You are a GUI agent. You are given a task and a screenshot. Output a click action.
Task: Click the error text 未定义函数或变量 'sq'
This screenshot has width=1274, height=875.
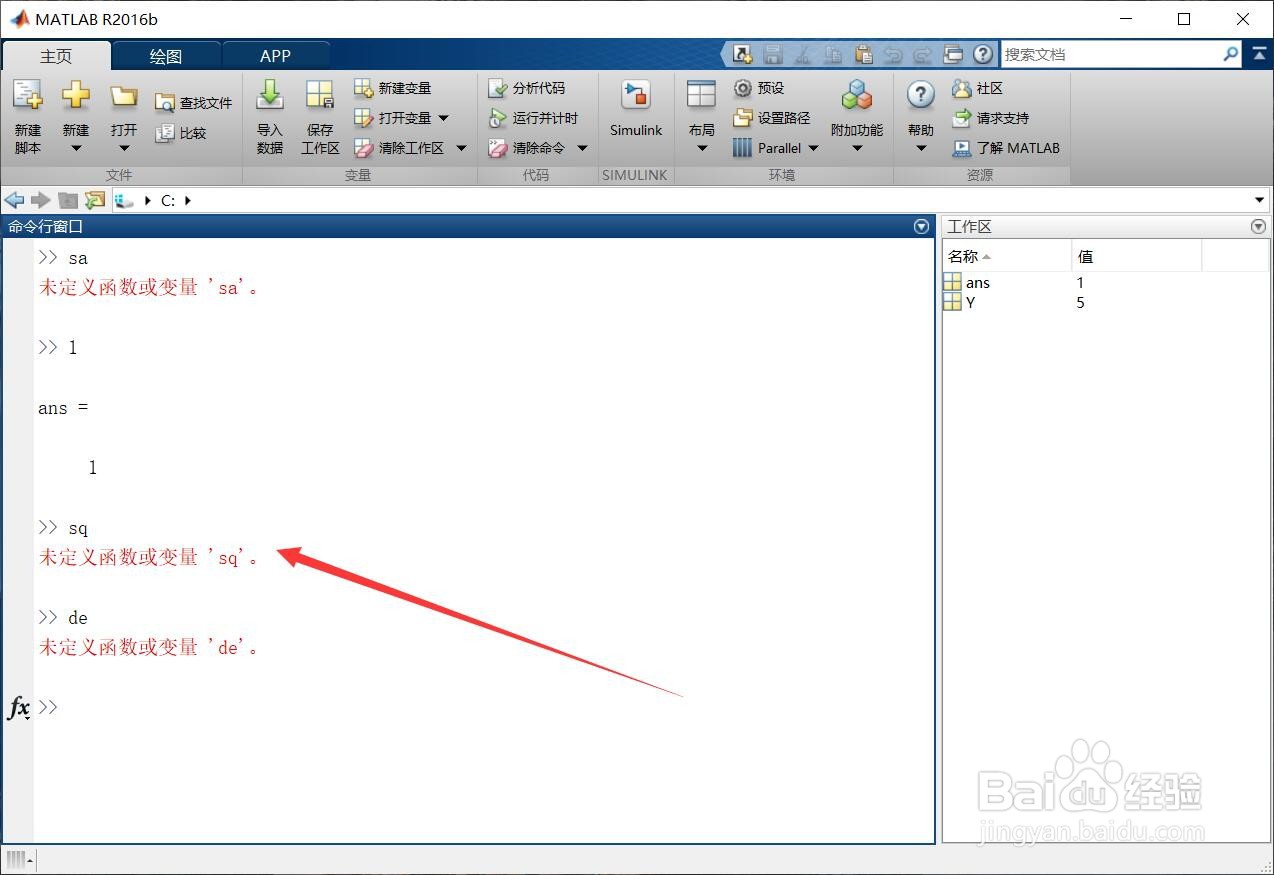tap(149, 558)
